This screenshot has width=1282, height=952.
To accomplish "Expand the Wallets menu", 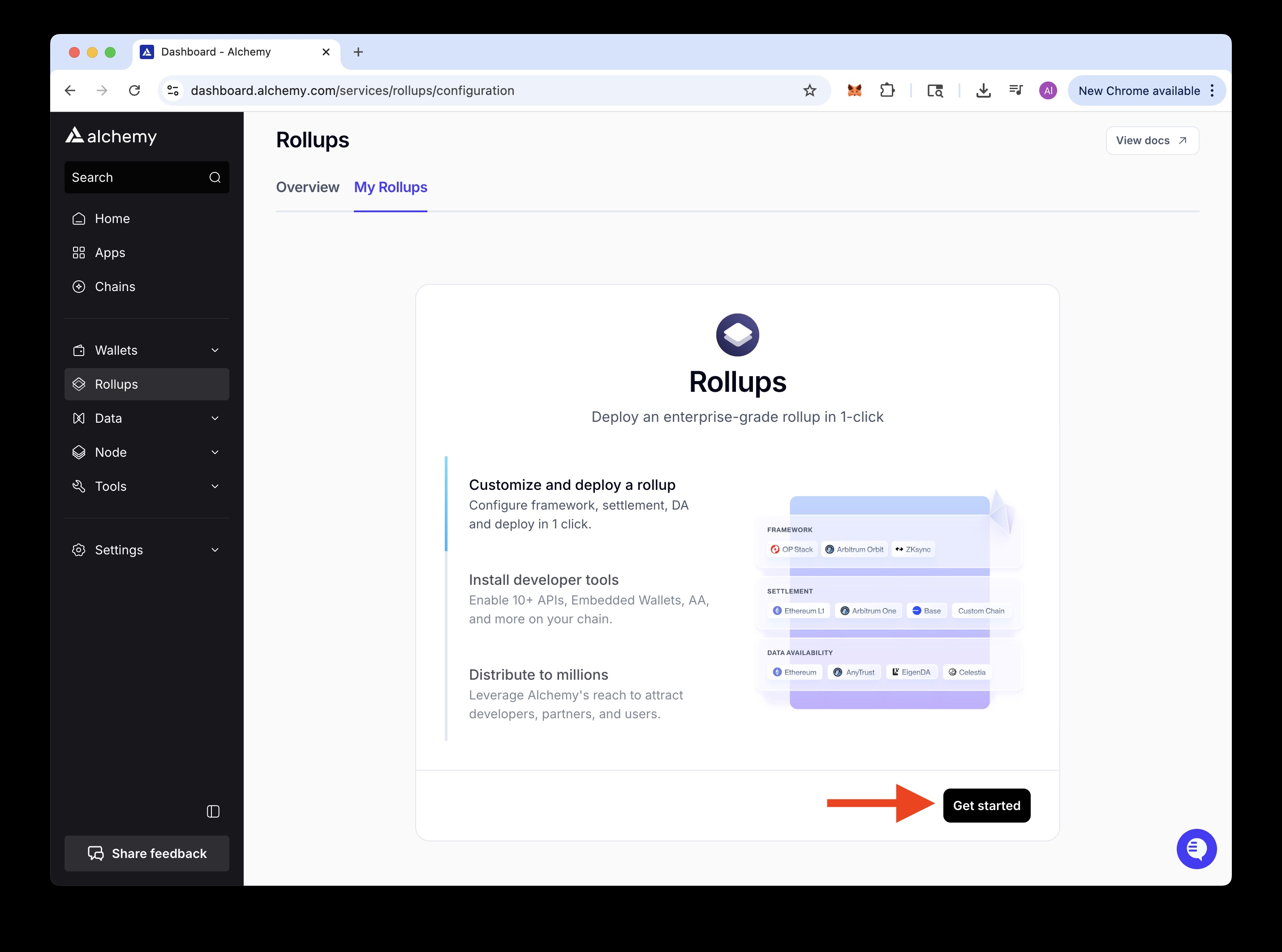I will click(x=146, y=350).
